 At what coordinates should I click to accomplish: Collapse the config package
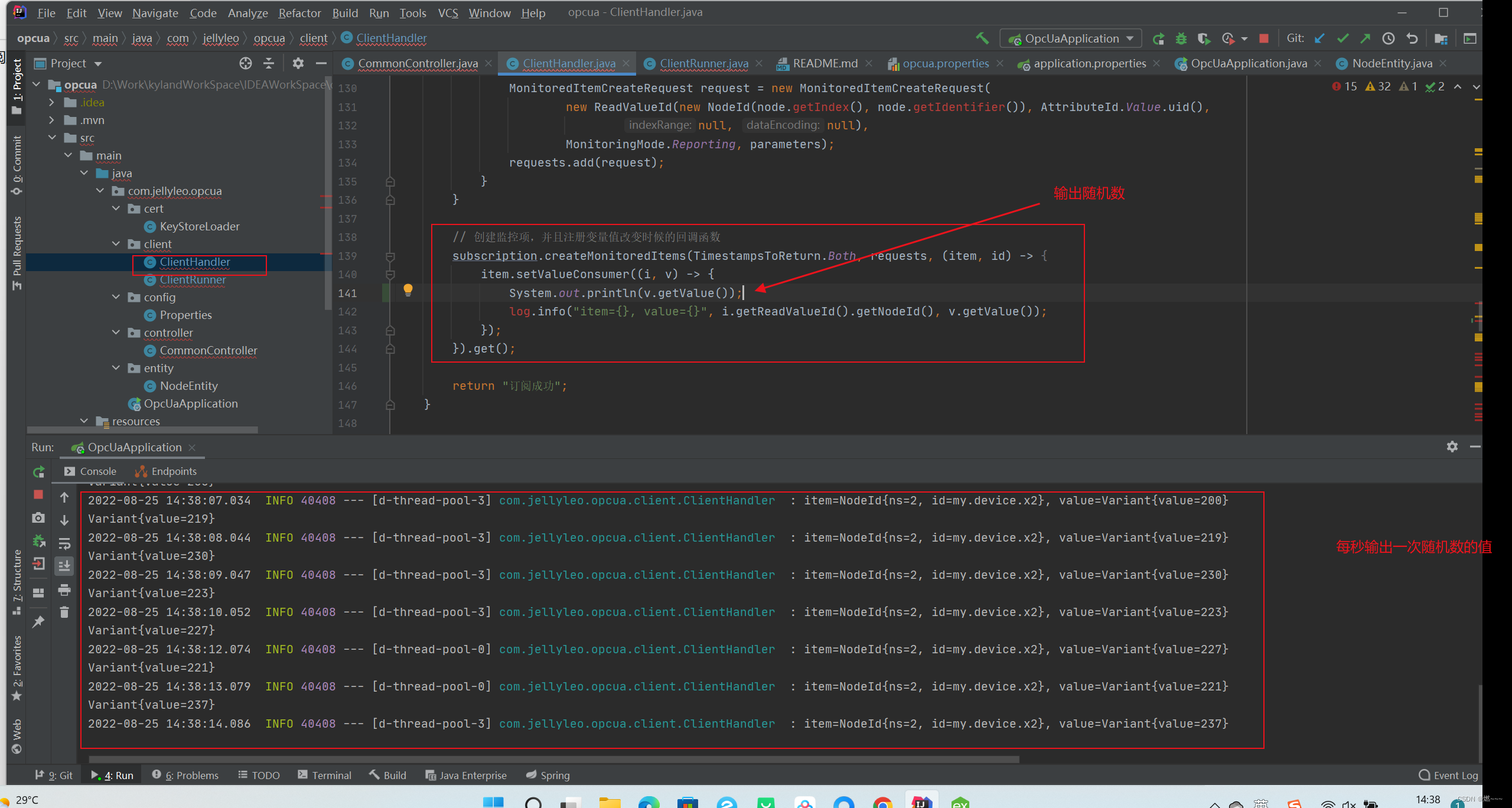(x=116, y=297)
